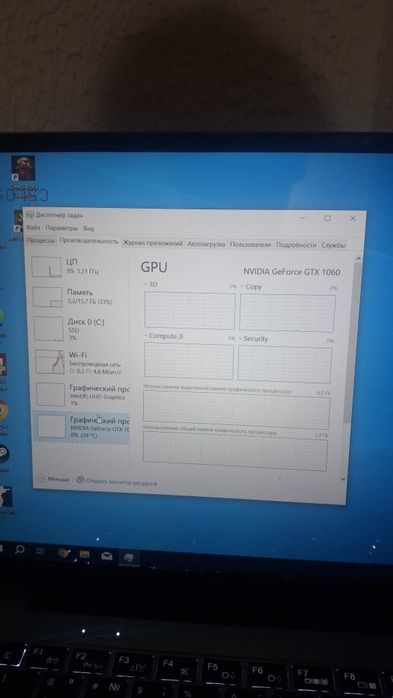393x698 pixels.
Task: Select the Диск 0 (C:) graph thumbnail
Action: coord(49,329)
